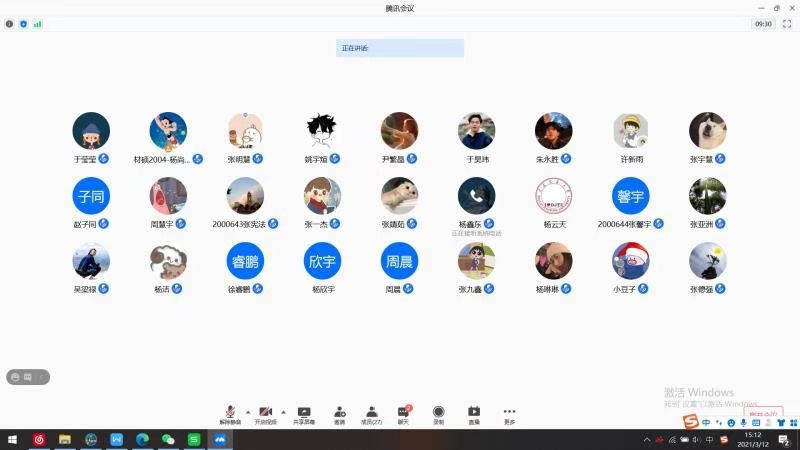800x450 pixels.
Task: Expand audio options arrow beside microphone
Action: 247,411
